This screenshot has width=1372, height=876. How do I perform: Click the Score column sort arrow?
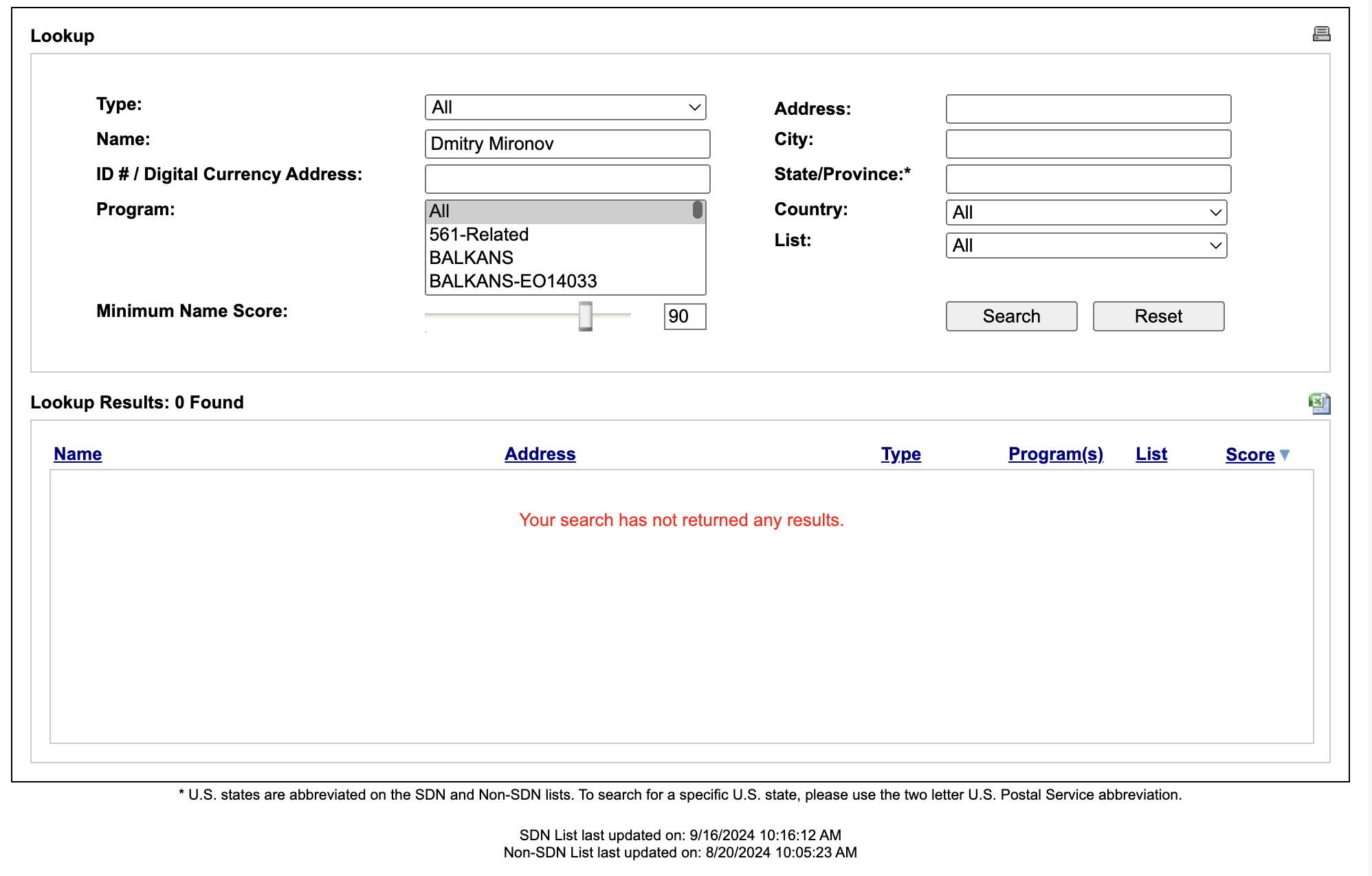(1285, 455)
